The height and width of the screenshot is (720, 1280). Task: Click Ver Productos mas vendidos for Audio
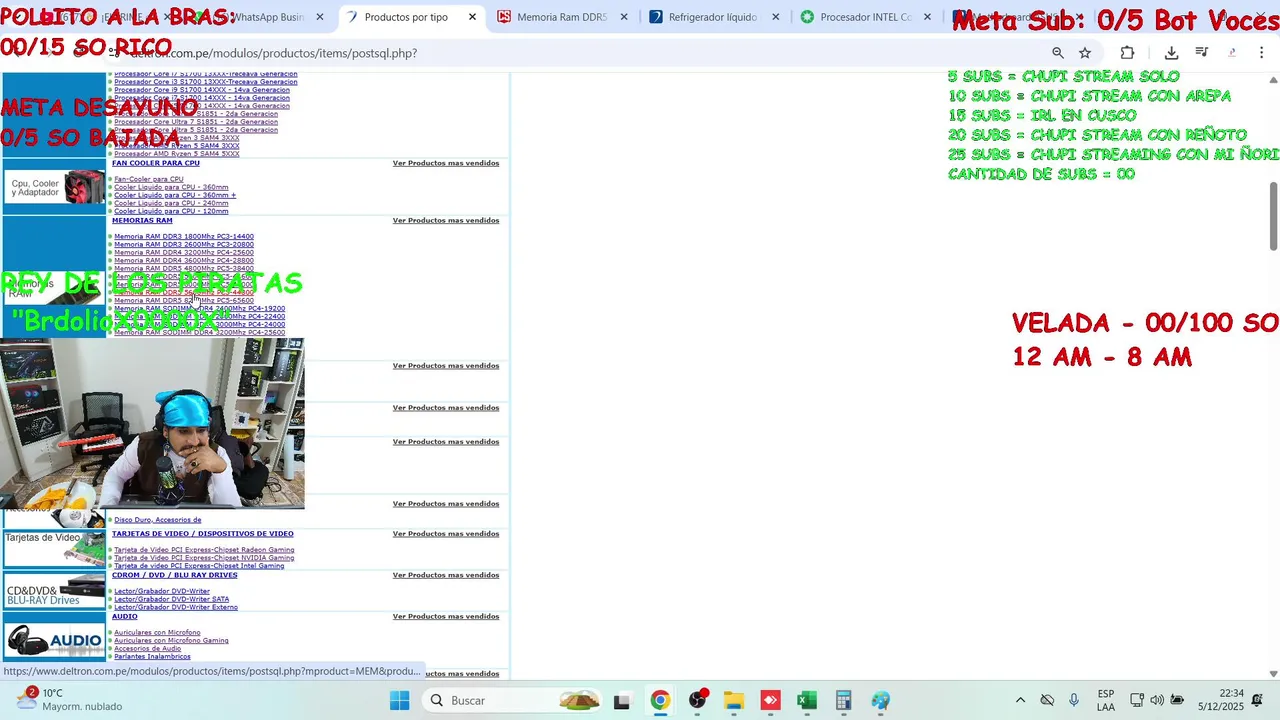(445, 616)
